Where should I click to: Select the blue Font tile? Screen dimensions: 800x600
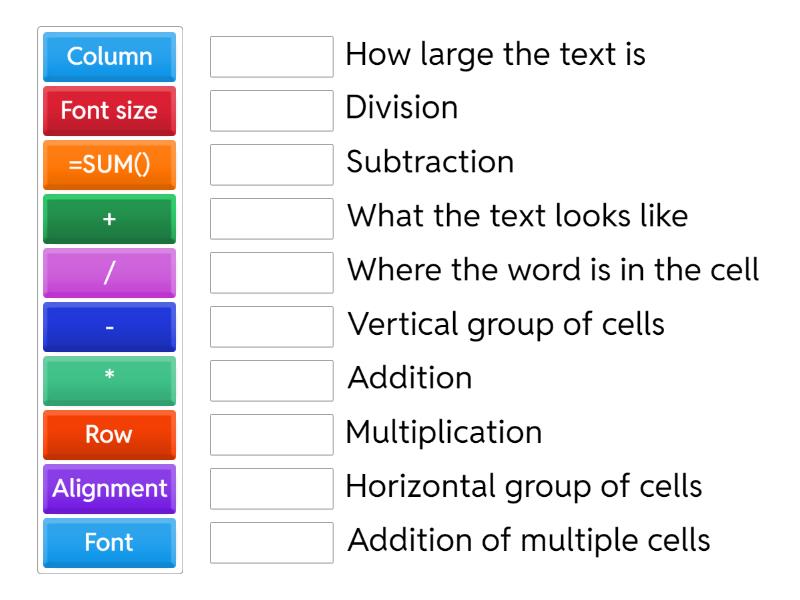pos(109,543)
